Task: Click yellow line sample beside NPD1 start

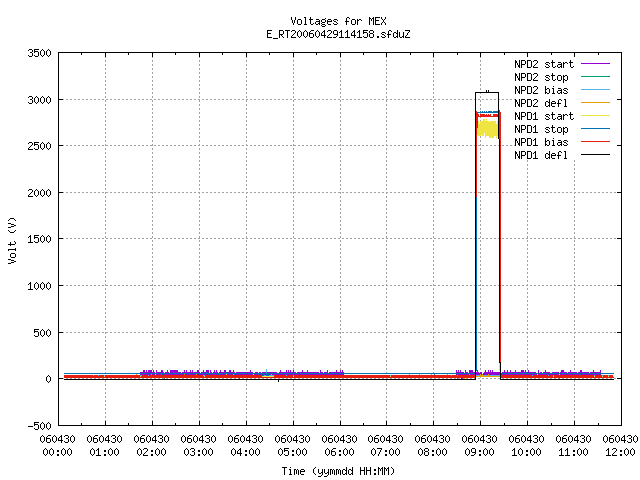Action: [x=596, y=116]
